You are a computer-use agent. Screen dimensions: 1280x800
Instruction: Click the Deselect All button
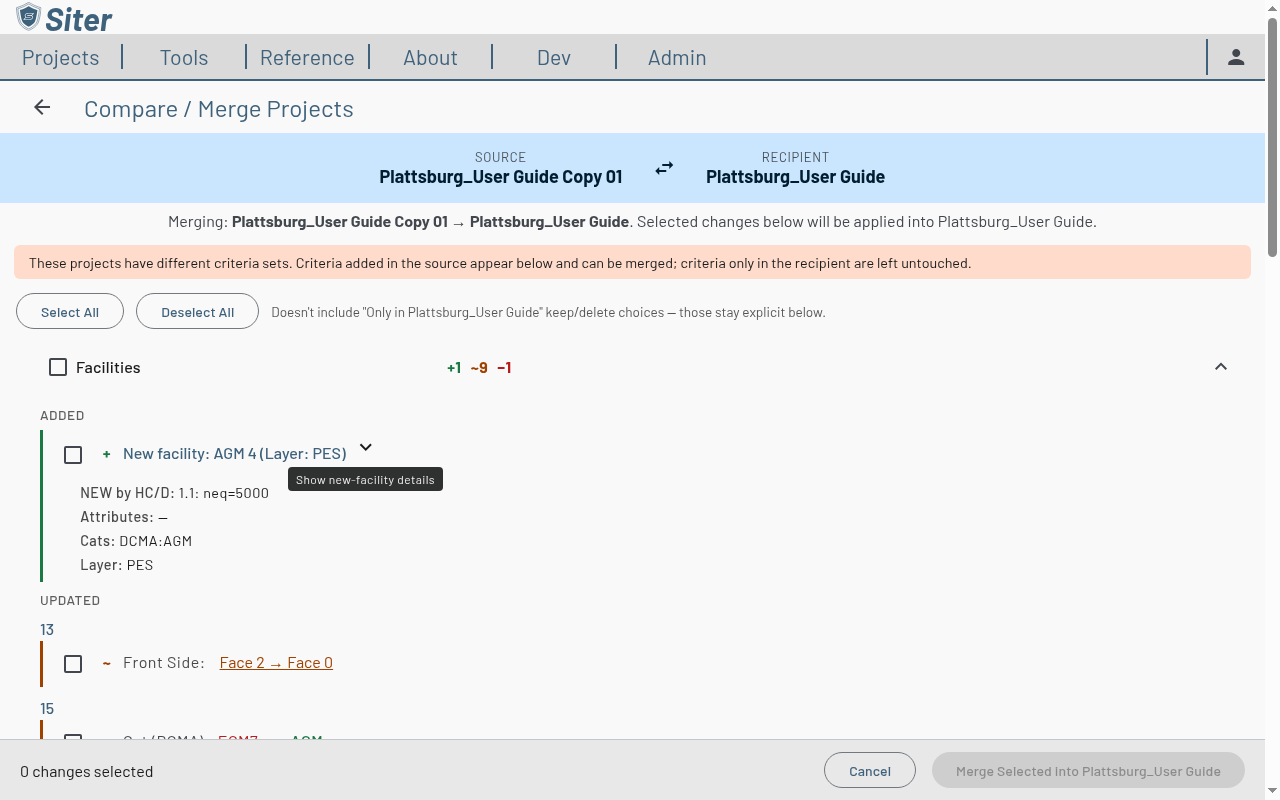click(197, 312)
